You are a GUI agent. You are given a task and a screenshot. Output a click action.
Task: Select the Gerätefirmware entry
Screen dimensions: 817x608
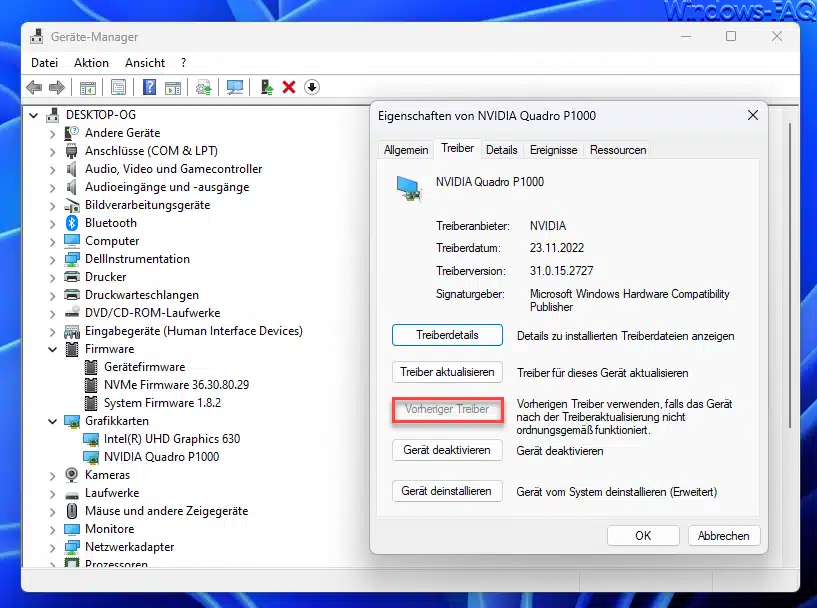point(144,367)
